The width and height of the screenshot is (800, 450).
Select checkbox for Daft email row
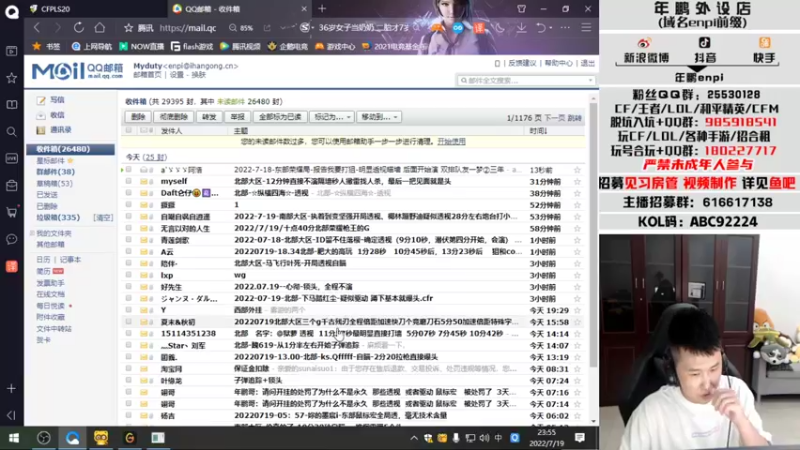point(129,193)
